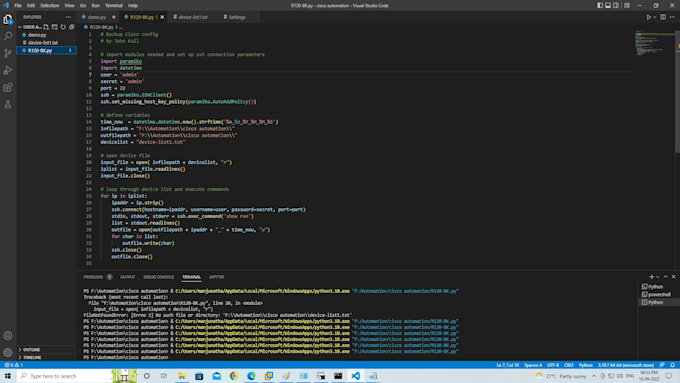Switch to the demo.py editor tab
Image resolution: width=680 pixels, height=383 pixels.
click(99, 17)
